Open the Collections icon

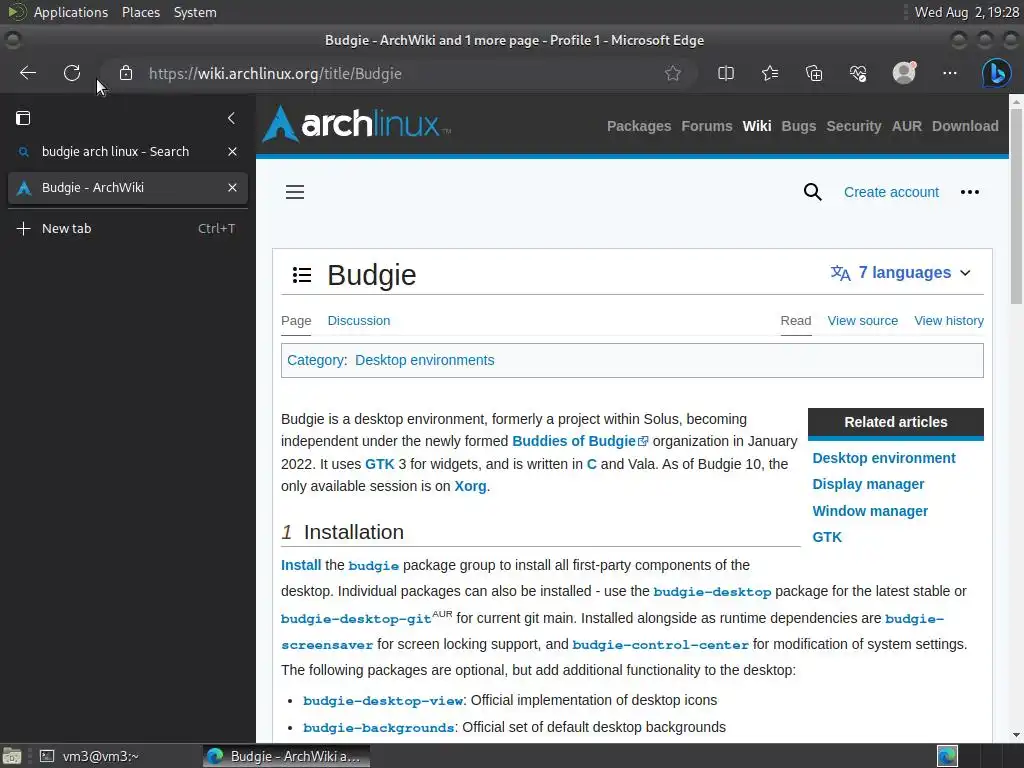tap(814, 73)
